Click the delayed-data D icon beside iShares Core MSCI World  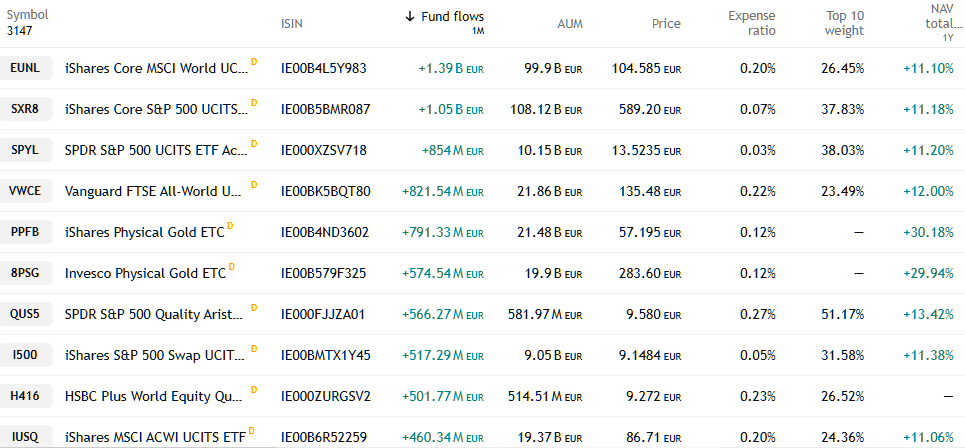(254, 62)
